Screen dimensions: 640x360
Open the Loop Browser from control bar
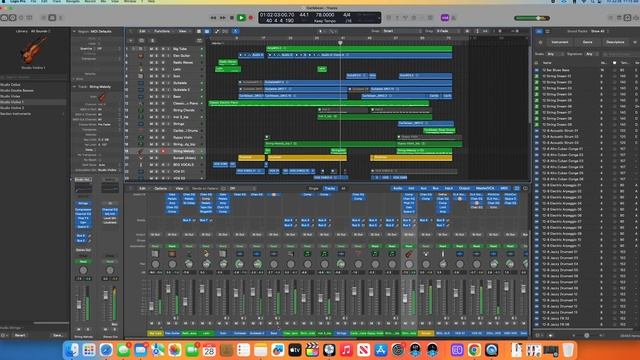click(627, 18)
